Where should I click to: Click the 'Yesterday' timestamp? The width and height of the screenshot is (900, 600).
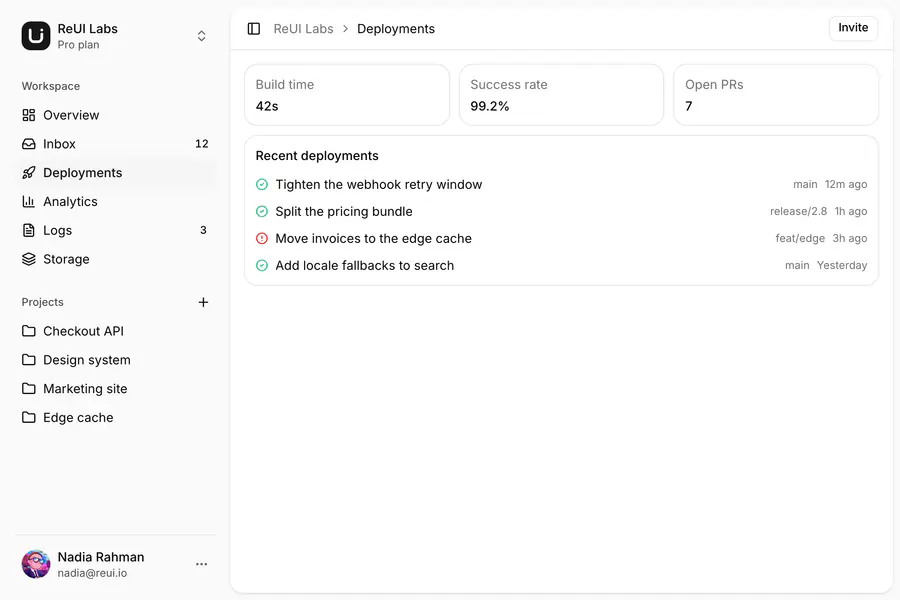(x=842, y=265)
